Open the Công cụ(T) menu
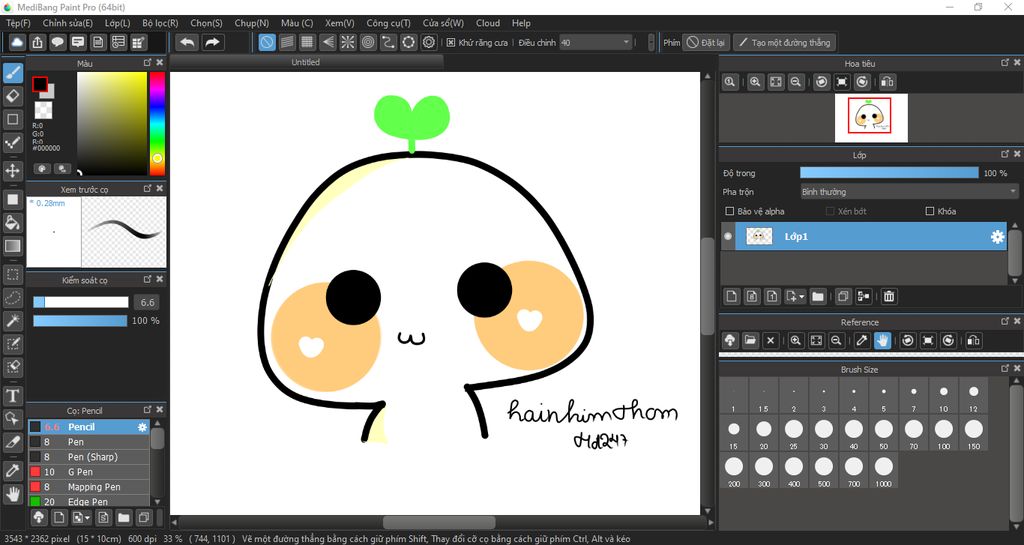 pyautogui.click(x=388, y=23)
